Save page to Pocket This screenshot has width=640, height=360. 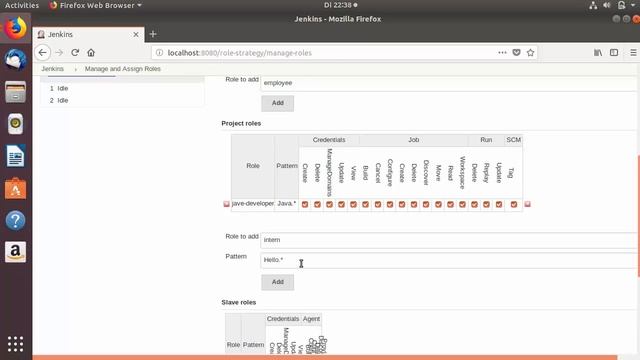pos(516,53)
